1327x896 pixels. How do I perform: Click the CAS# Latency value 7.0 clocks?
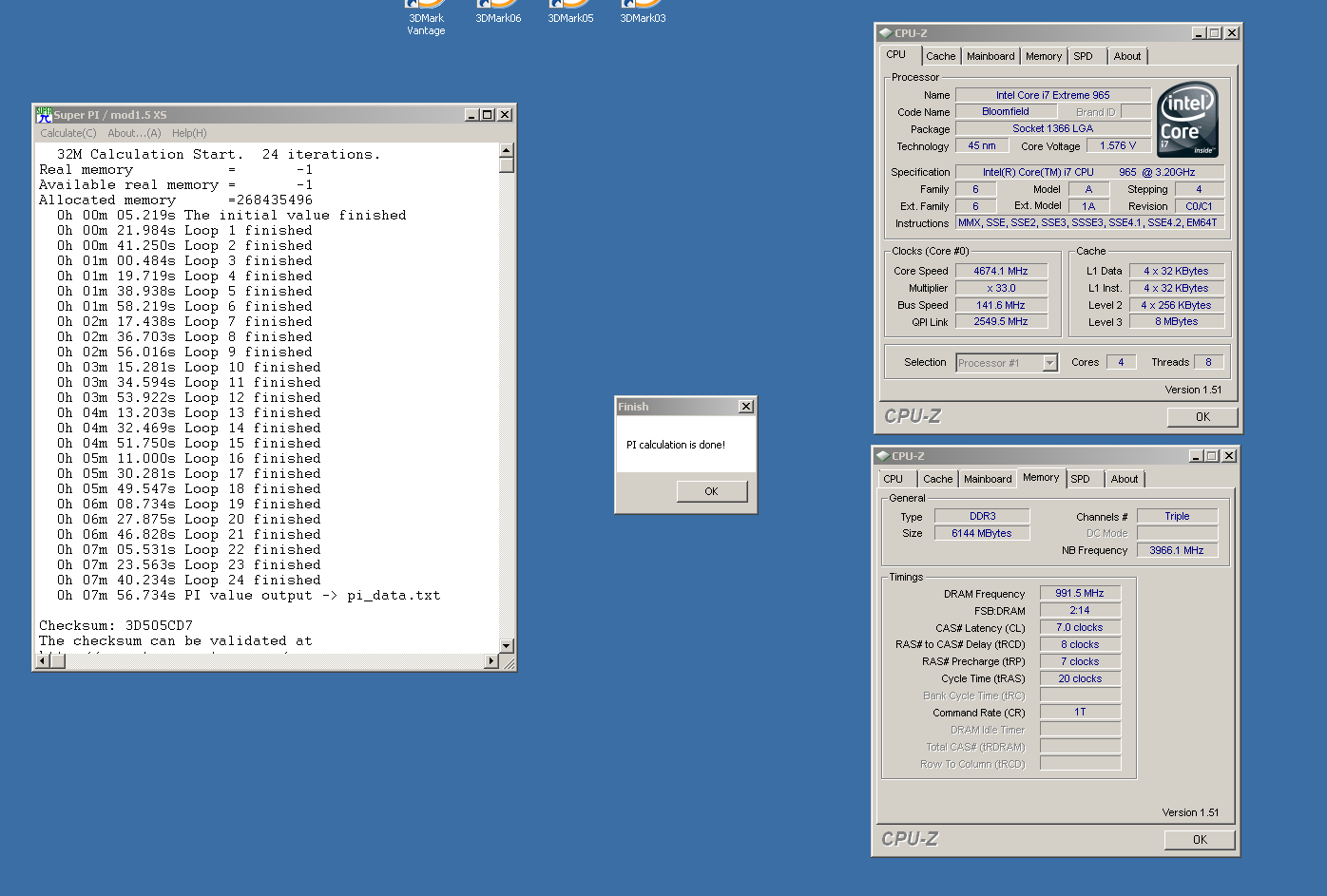[x=1080, y=627]
